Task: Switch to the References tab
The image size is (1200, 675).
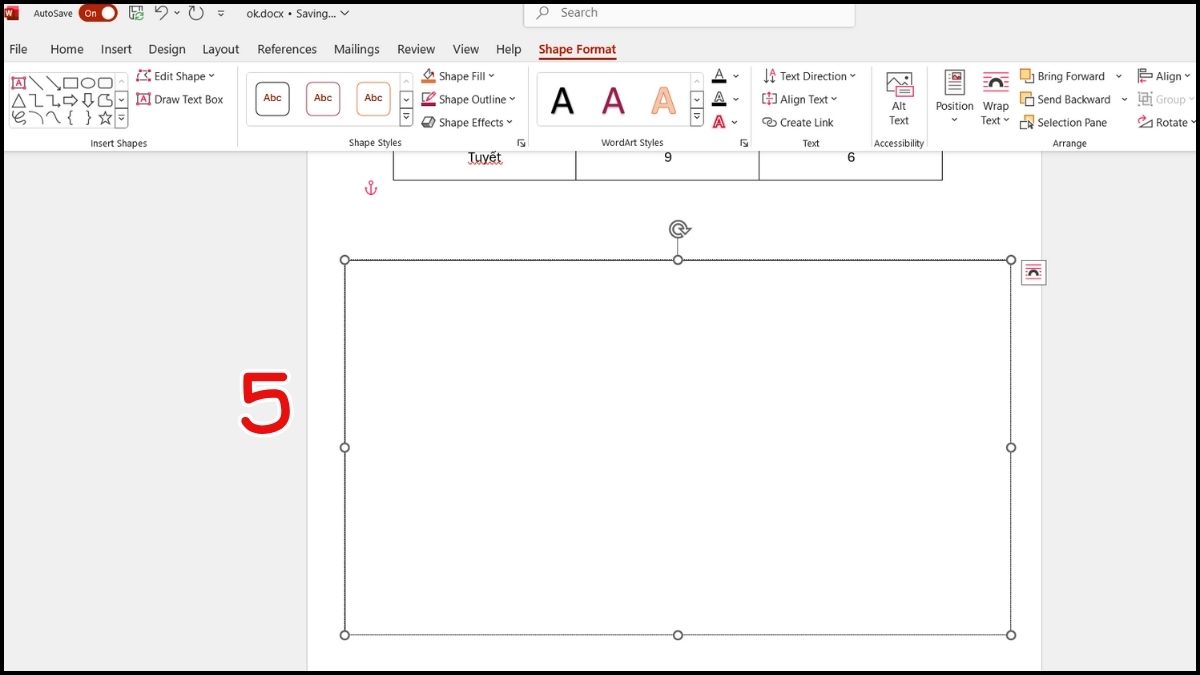Action: 287,49
